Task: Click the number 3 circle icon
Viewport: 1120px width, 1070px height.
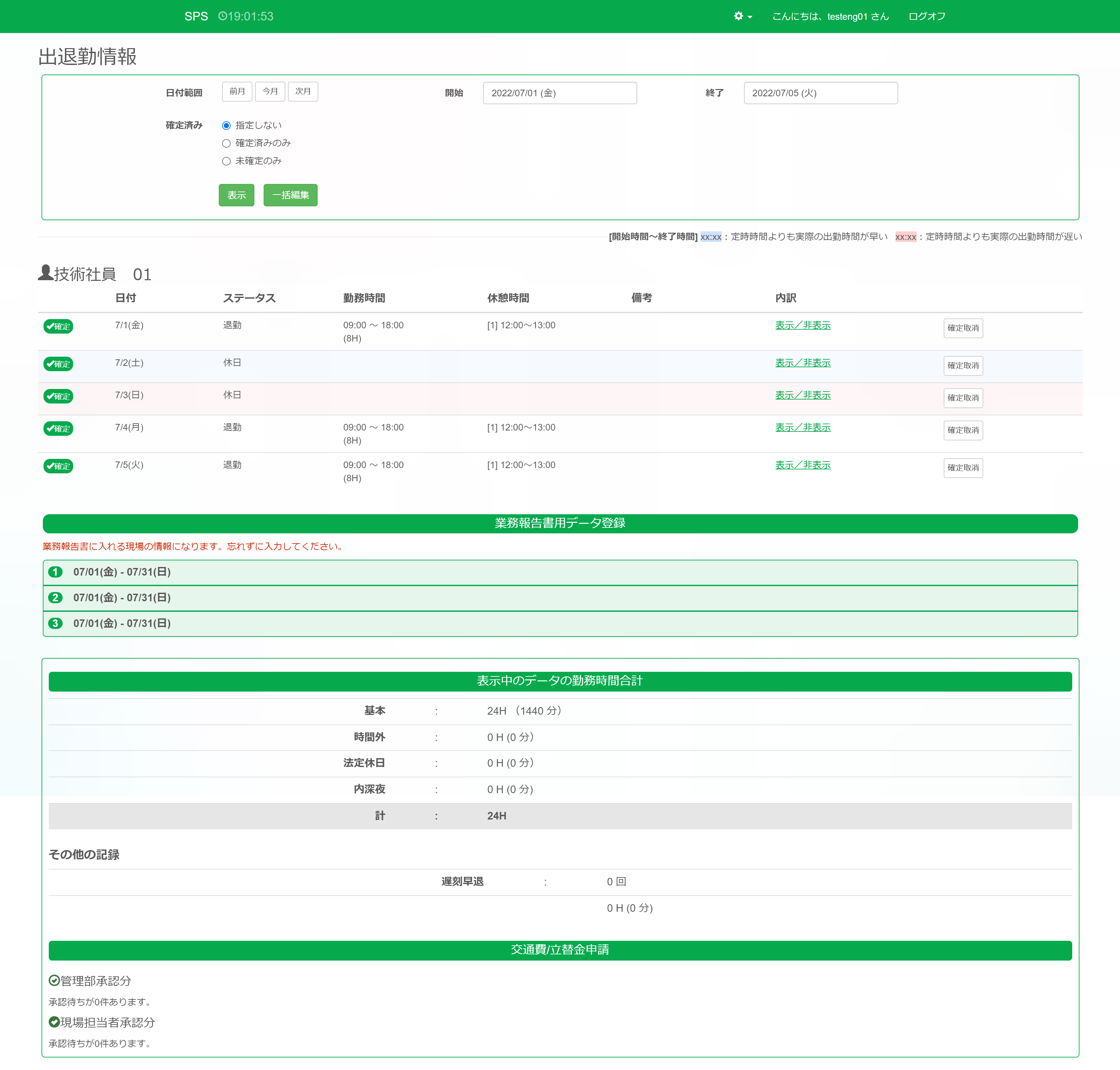Action: pos(55,623)
